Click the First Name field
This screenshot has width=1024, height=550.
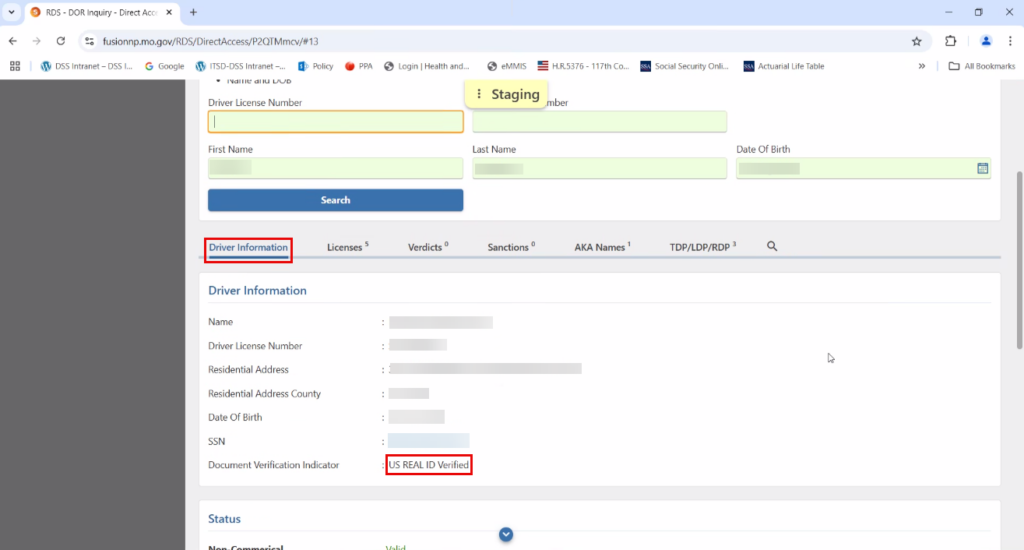pyautogui.click(x=336, y=169)
